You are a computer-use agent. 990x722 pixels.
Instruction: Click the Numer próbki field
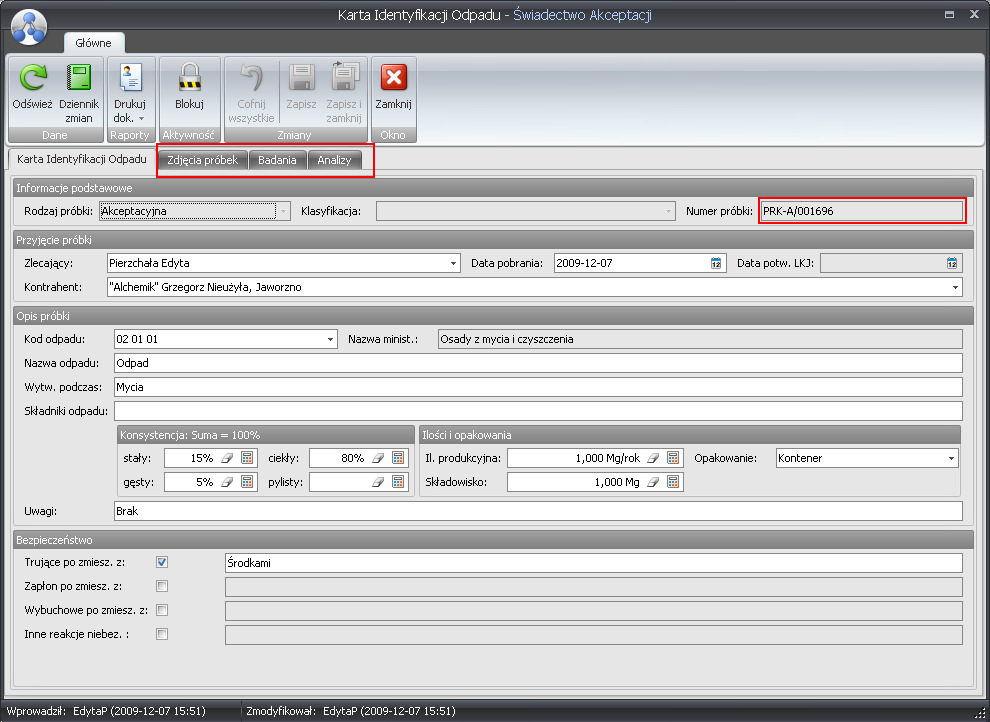point(862,211)
